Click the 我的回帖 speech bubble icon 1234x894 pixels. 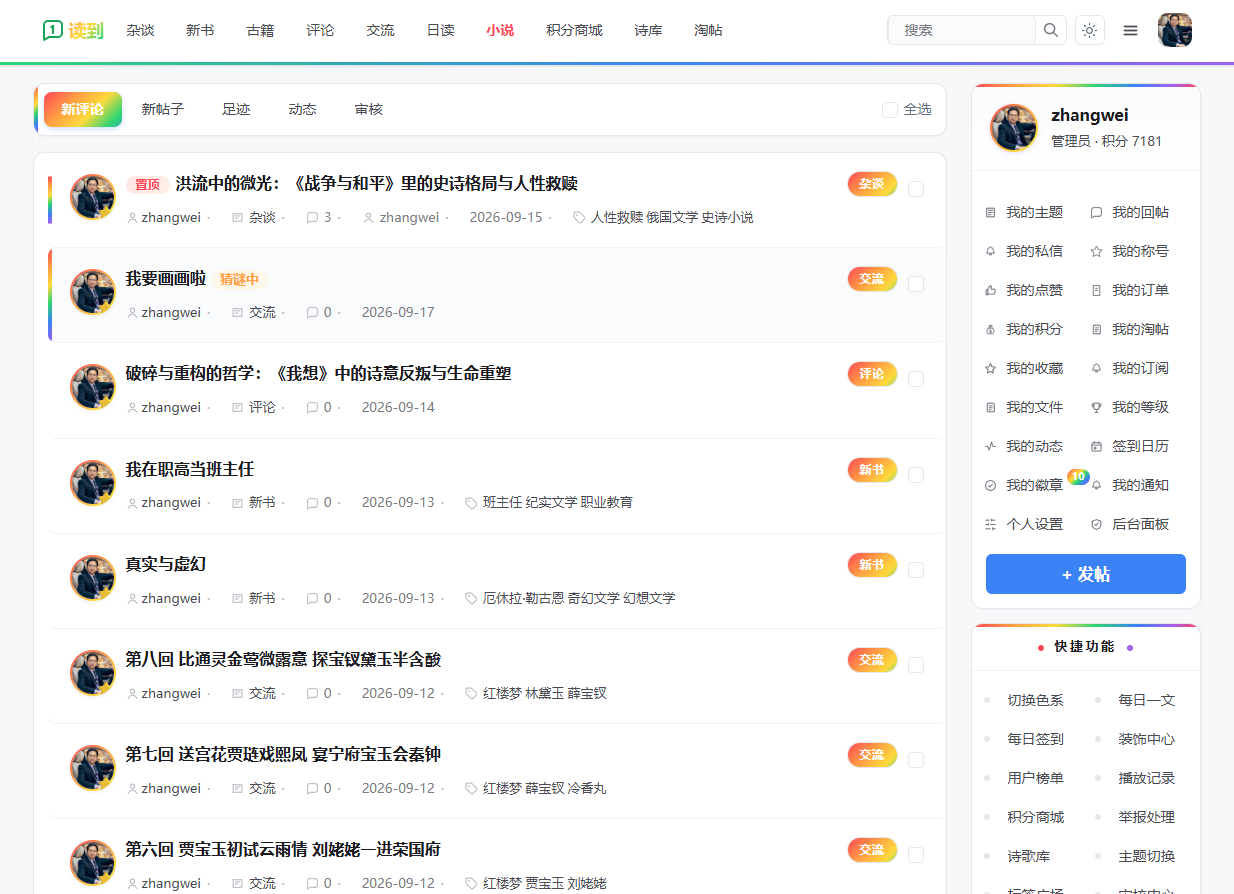coord(1096,213)
